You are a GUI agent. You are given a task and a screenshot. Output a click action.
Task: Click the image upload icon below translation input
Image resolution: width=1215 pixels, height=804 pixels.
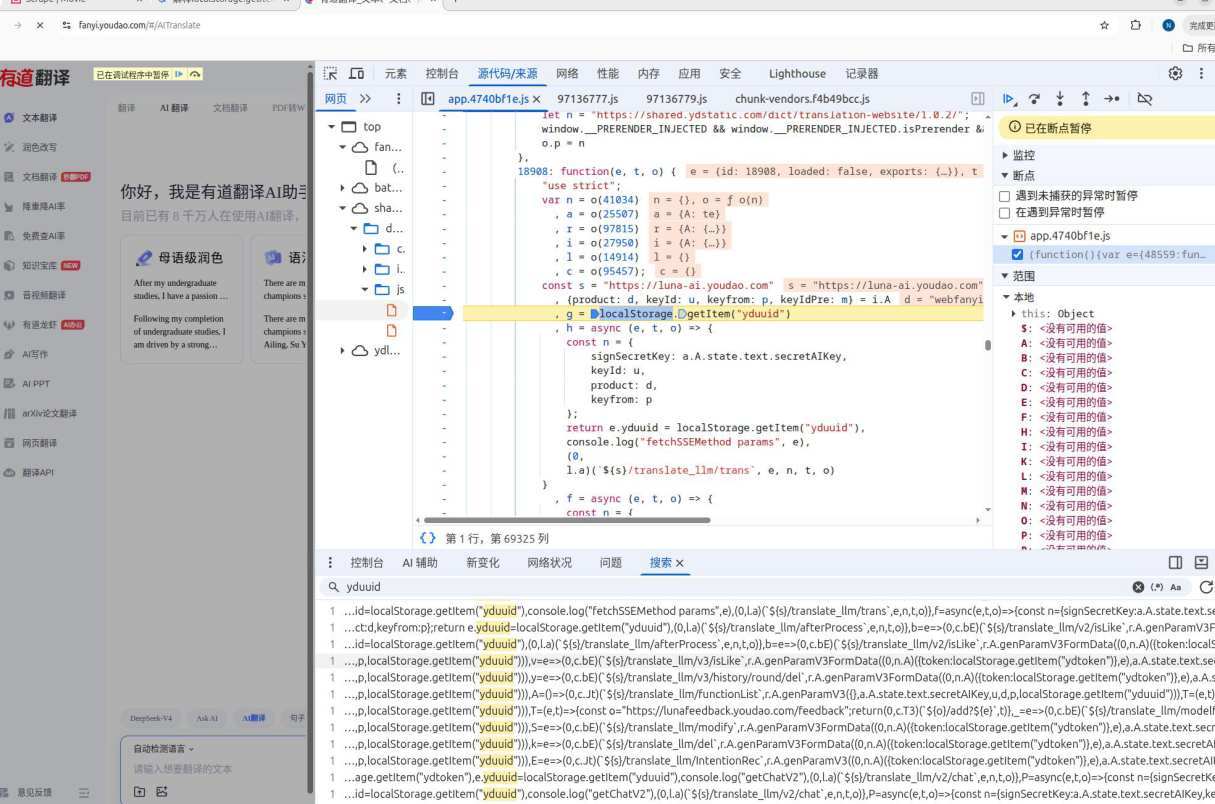pos(162,792)
